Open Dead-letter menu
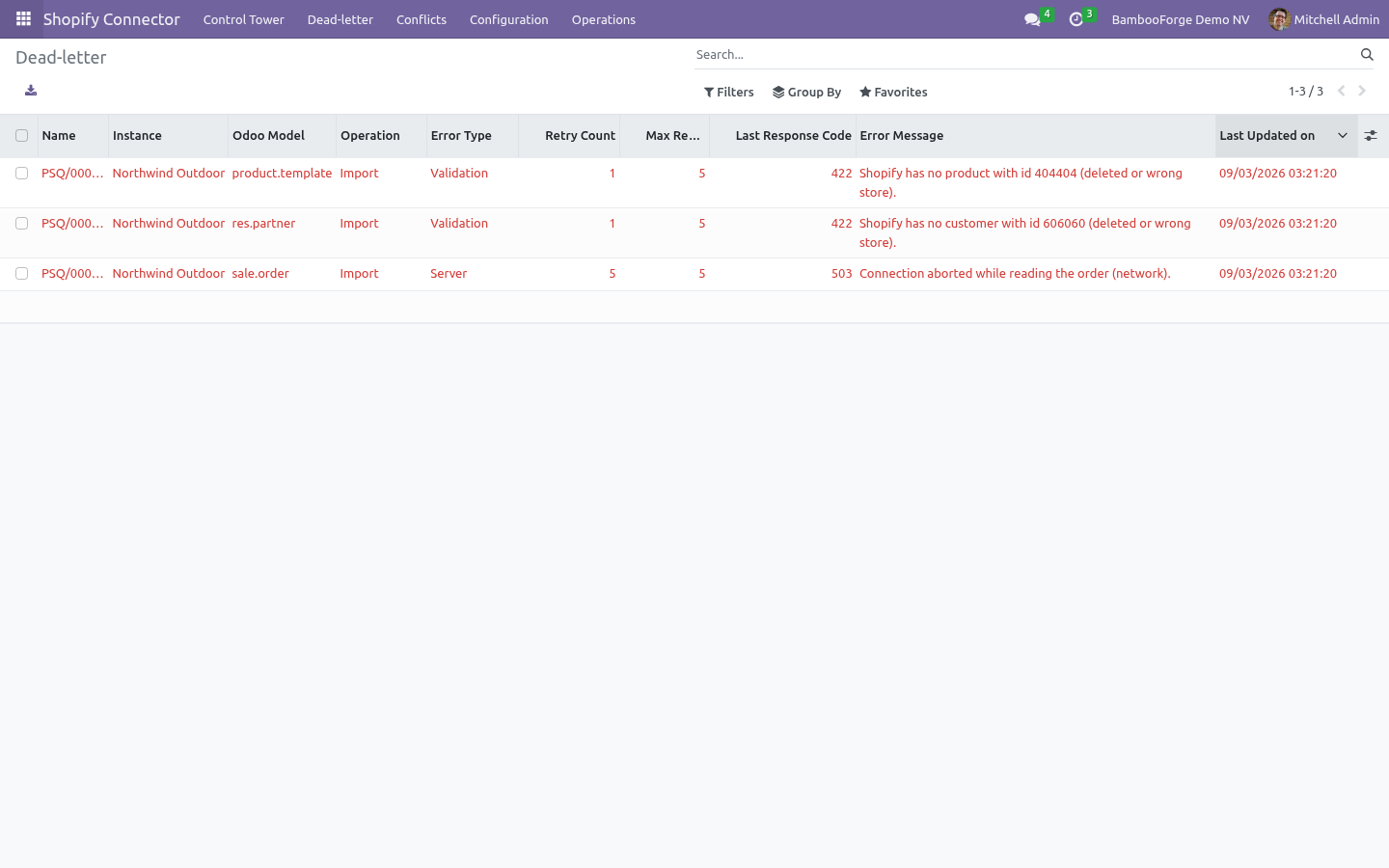 340,19
